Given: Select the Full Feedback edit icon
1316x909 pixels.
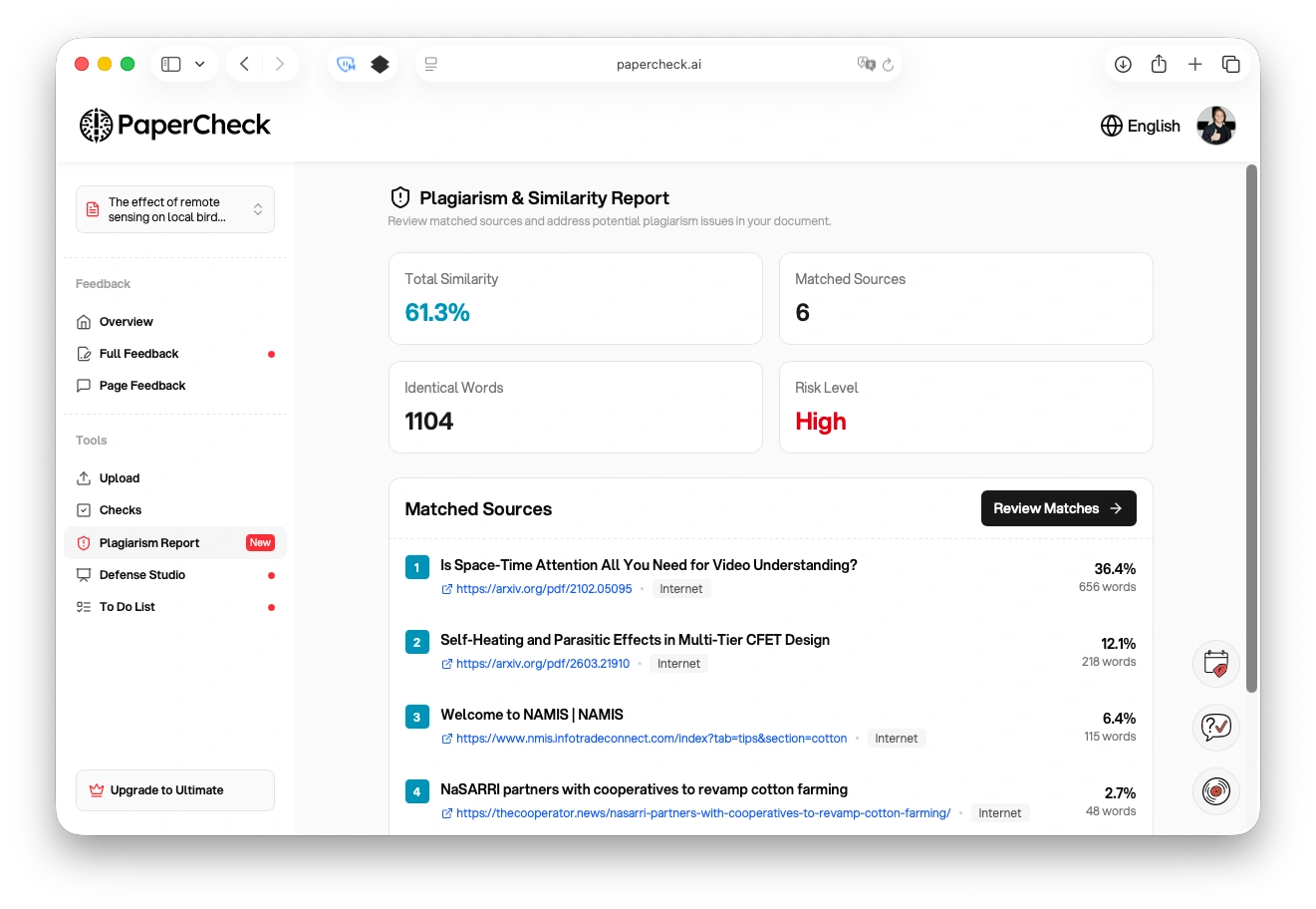Looking at the screenshot, I should pos(84,353).
